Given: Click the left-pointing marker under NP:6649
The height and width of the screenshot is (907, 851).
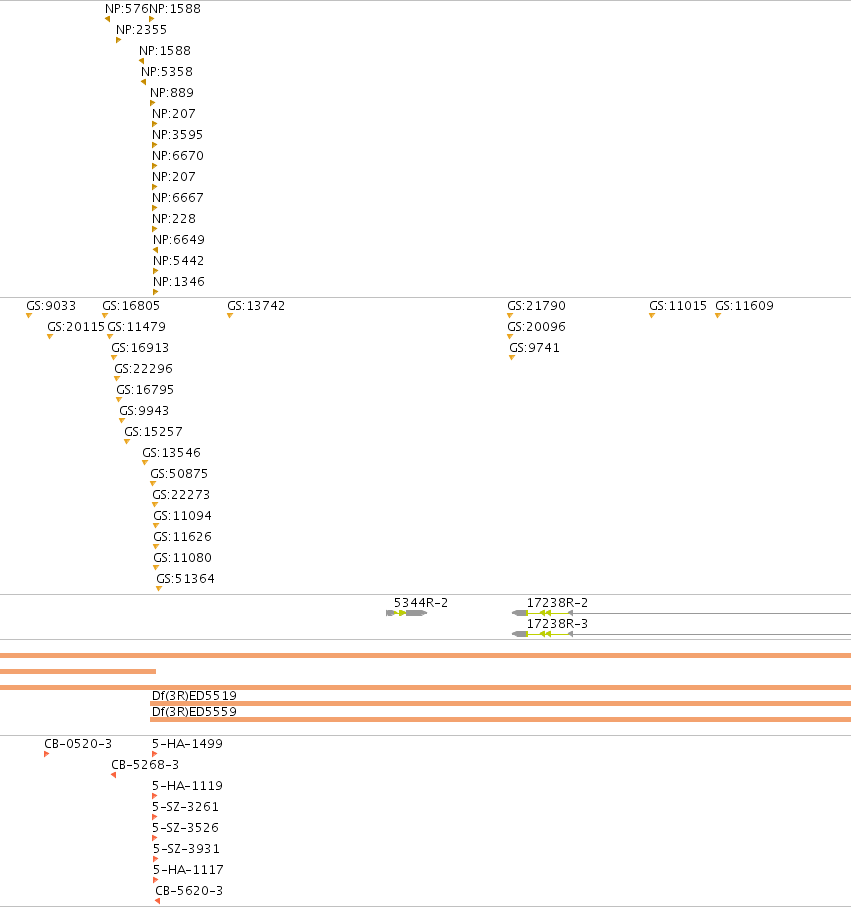Looking at the screenshot, I should [155, 250].
